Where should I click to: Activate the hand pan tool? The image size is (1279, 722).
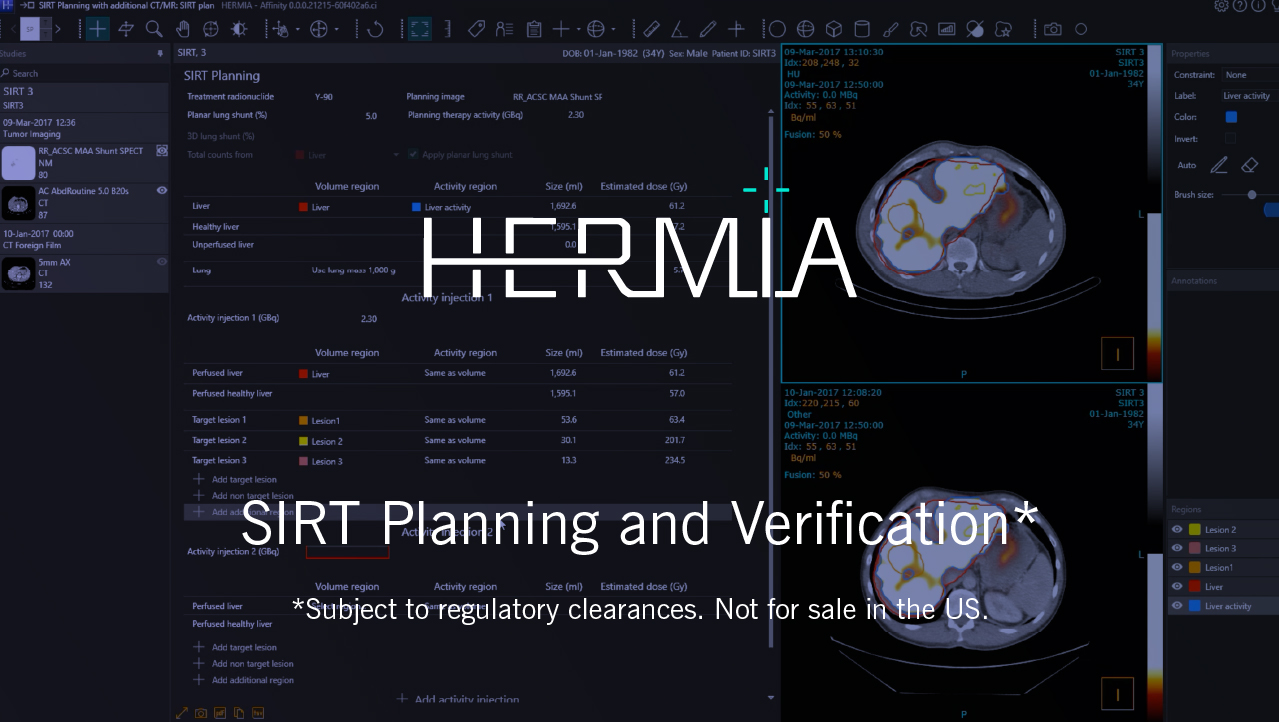pos(183,29)
